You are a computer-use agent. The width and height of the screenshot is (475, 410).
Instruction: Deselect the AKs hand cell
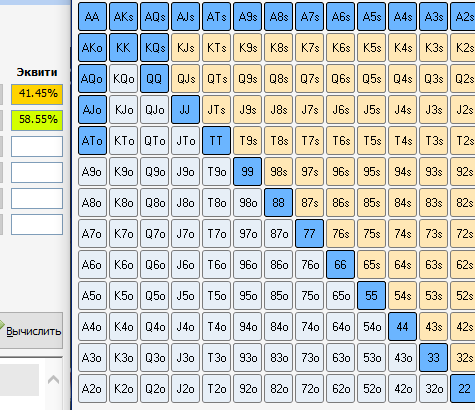pos(123,16)
